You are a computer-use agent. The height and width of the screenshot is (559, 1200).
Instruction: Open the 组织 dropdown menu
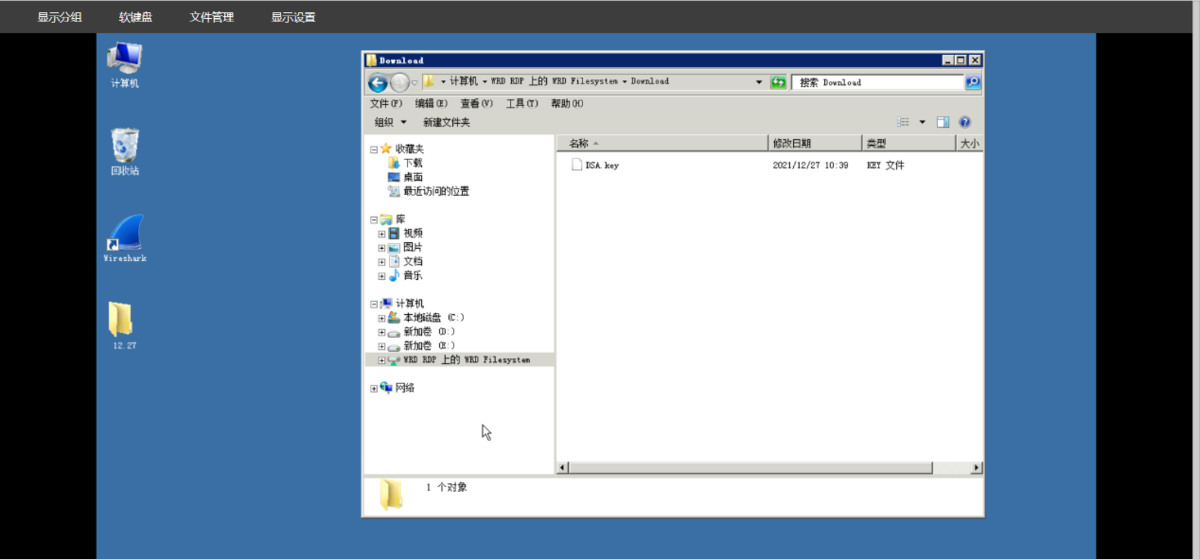[x=390, y=122]
